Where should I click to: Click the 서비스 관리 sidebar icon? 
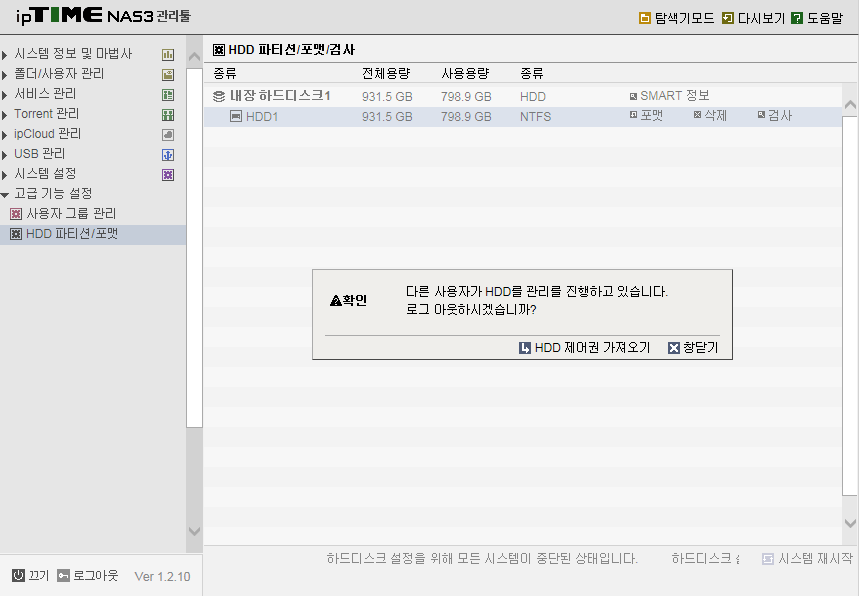point(168,95)
